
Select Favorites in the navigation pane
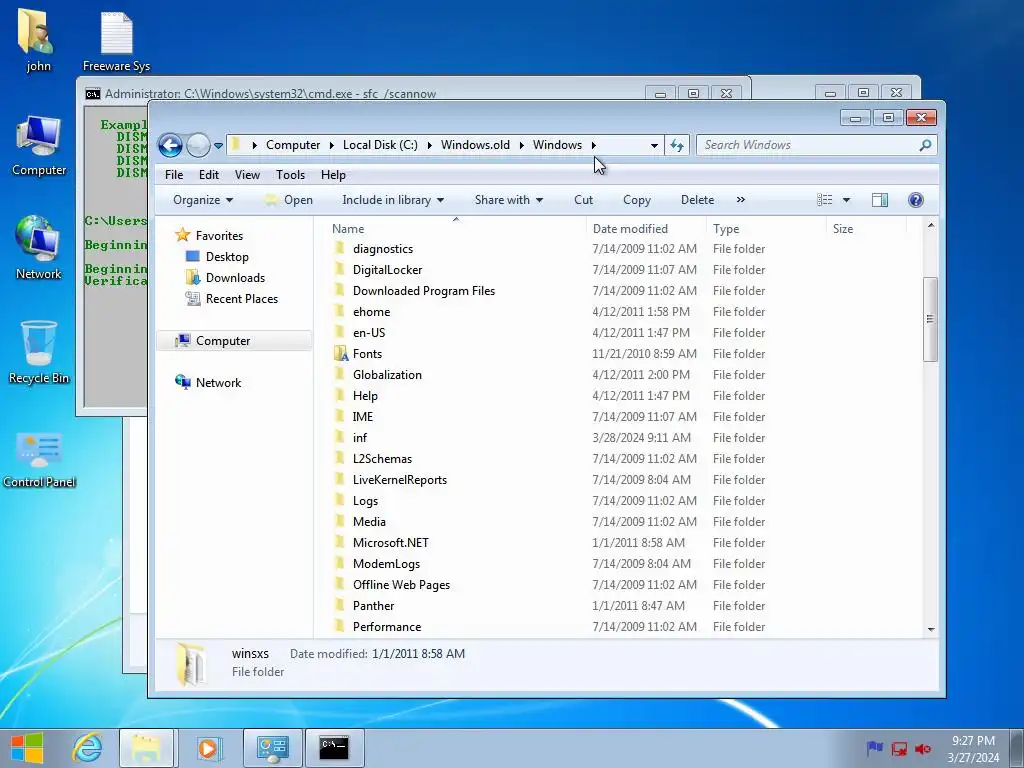point(219,236)
